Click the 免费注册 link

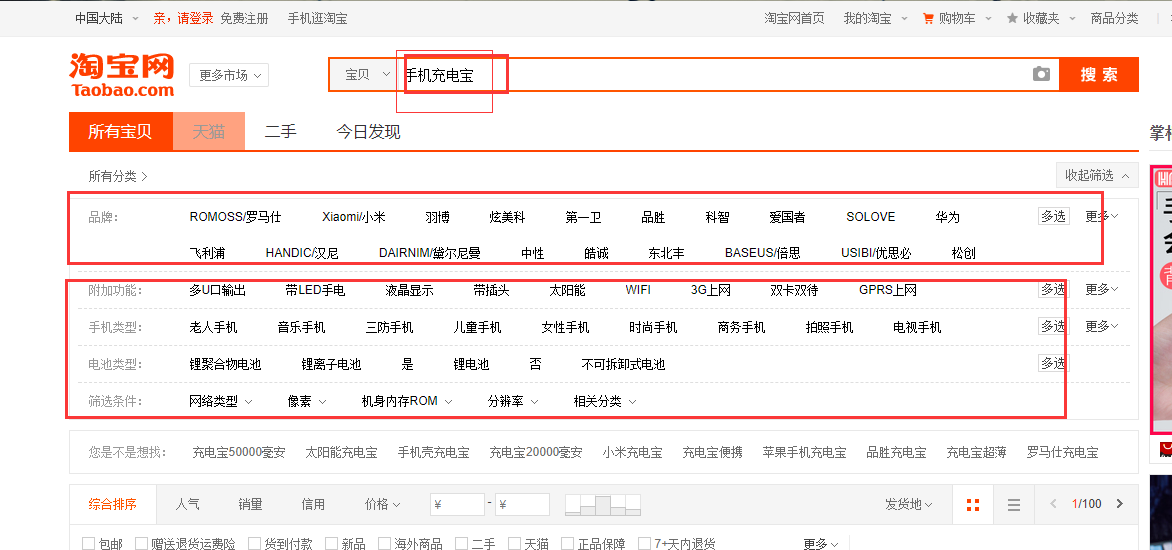[244, 19]
